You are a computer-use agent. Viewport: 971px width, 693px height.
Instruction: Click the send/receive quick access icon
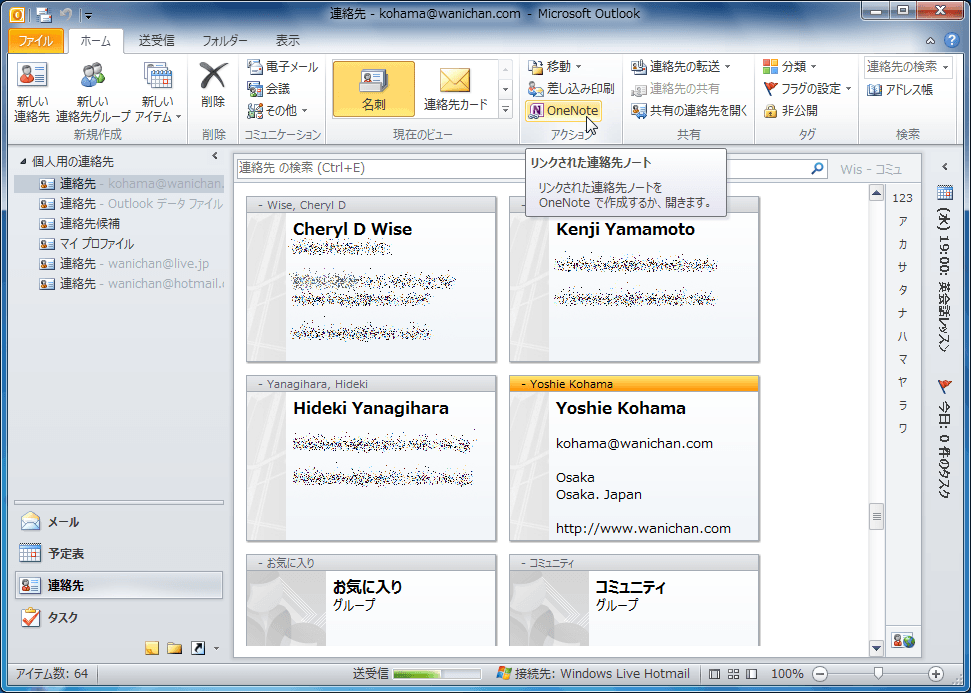pos(43,14)
